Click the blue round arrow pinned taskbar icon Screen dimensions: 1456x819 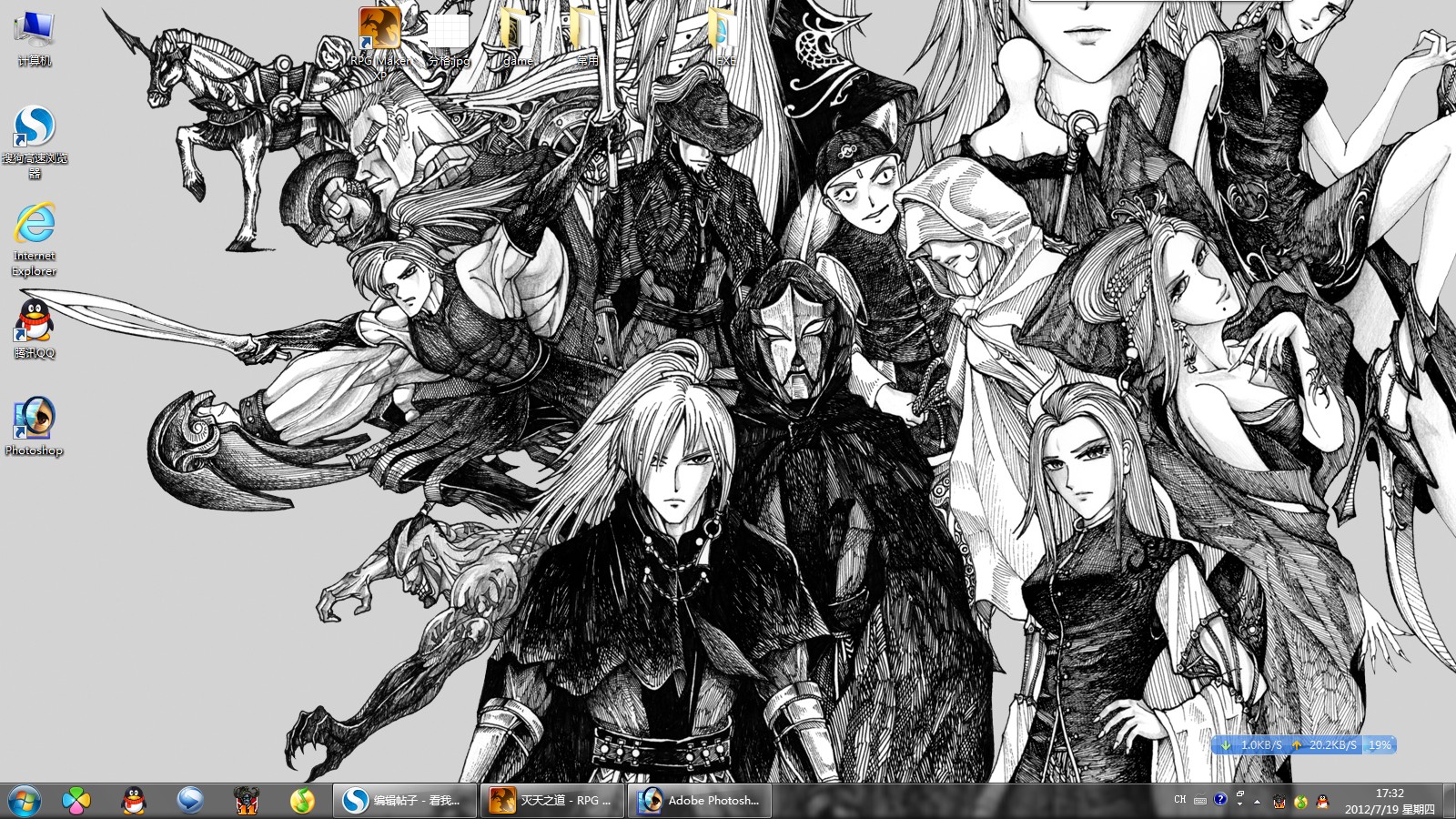pyautogui.click(x=190, y=801)
